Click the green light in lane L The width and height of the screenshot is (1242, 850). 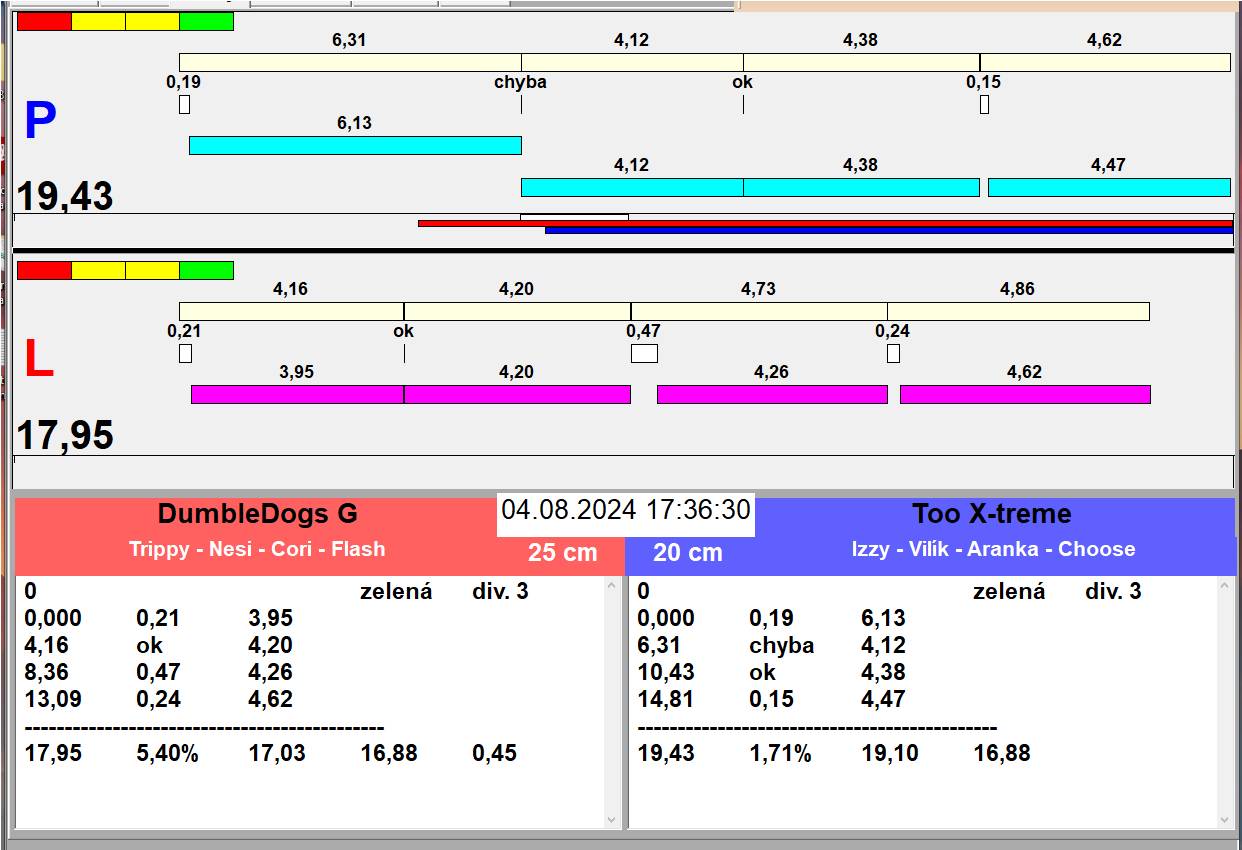tap(207, 271)
